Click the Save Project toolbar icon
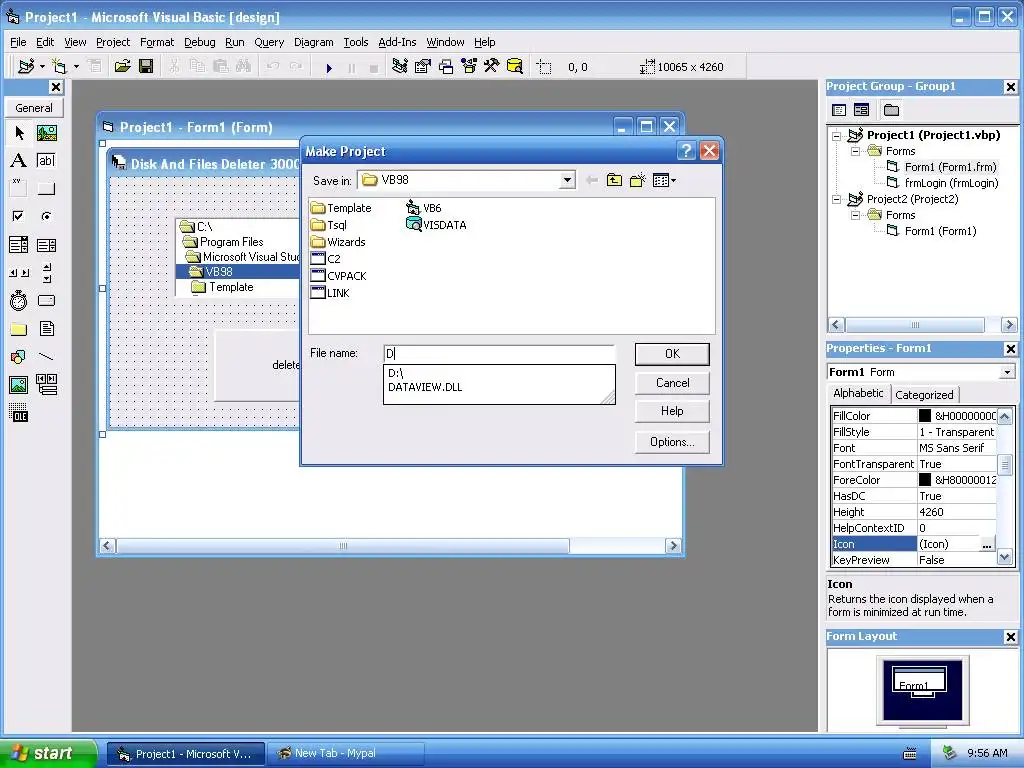The width and height of the screenshot is (1024, 768). point(146,67)
